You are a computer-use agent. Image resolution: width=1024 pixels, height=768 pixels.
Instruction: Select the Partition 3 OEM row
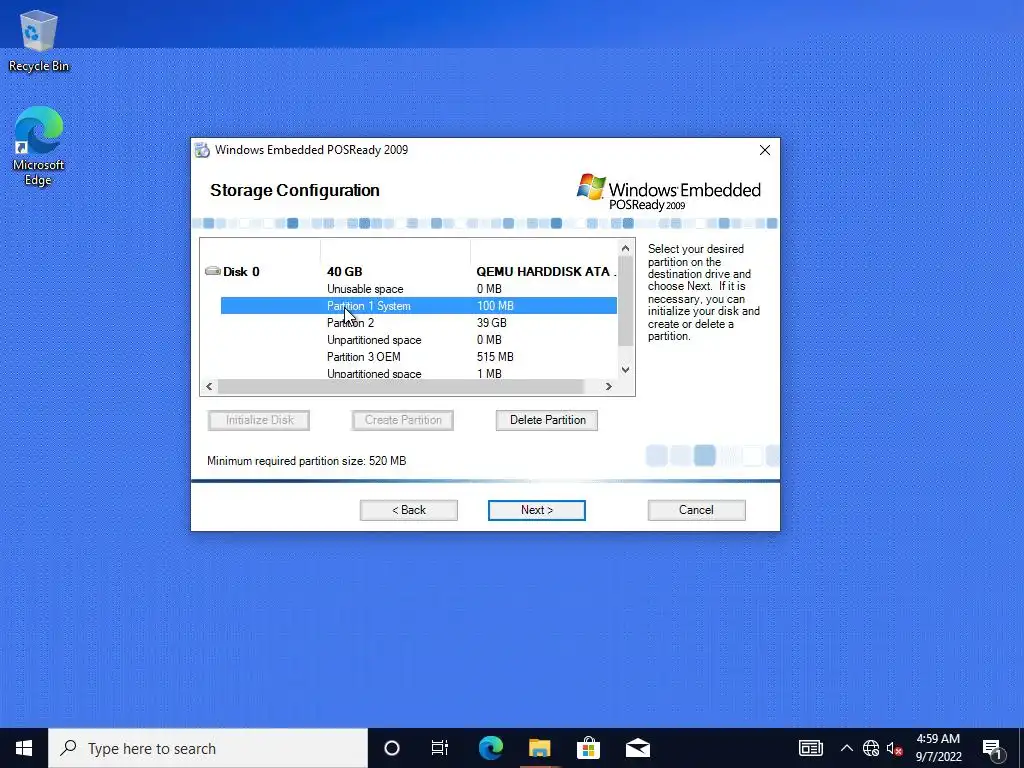(x=419, y=357)
